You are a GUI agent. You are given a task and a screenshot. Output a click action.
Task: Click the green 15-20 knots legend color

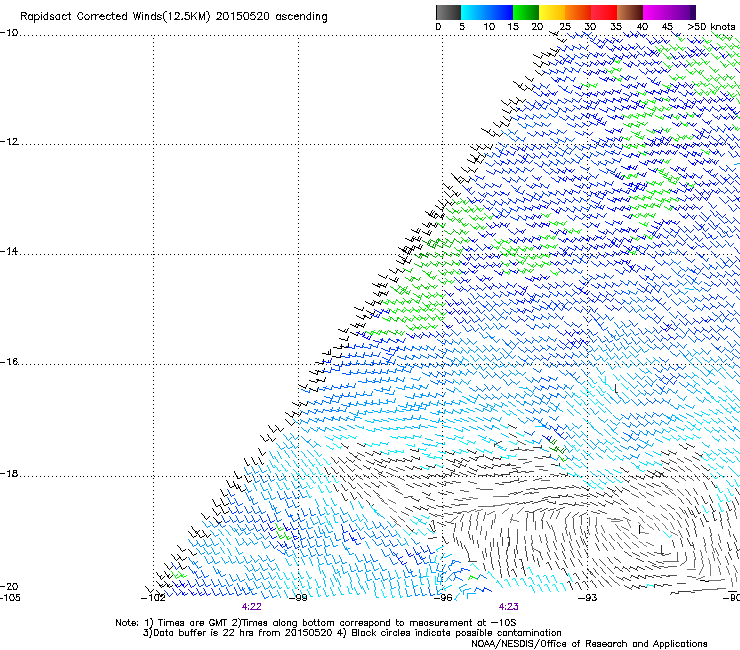tap(526, 12)
